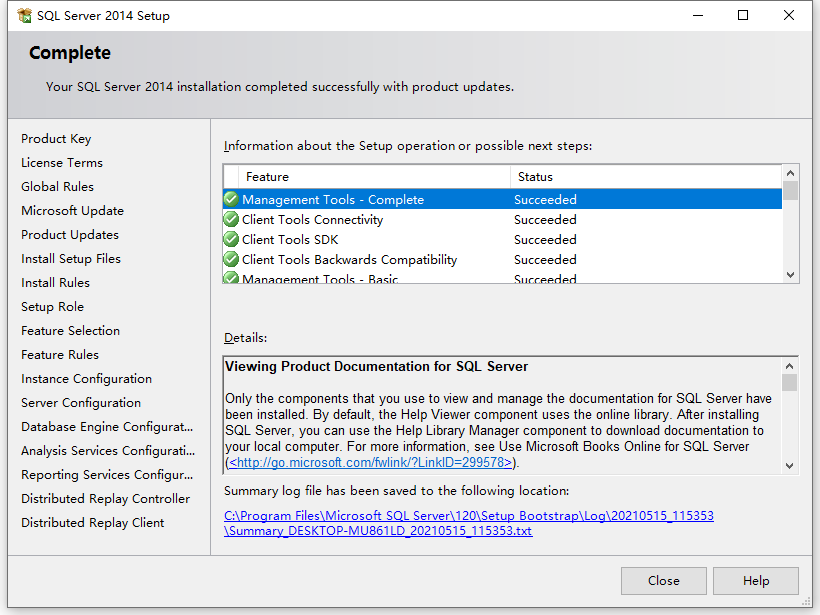The height and width of the screenshot is (615, 820).
Task: Select the Management Tools - Complete row
Action: pos(503,199)
